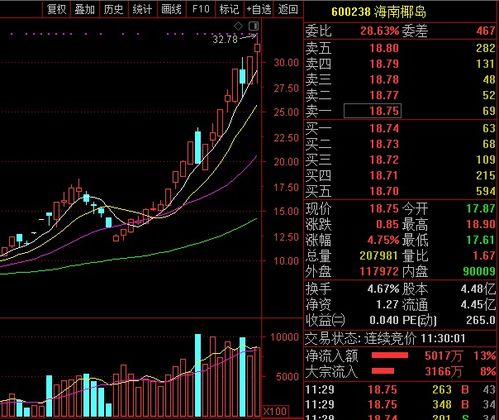This screenshot has width=499, height=420.
Task: Click the X100 volume unit label
Action: (275, 411)
